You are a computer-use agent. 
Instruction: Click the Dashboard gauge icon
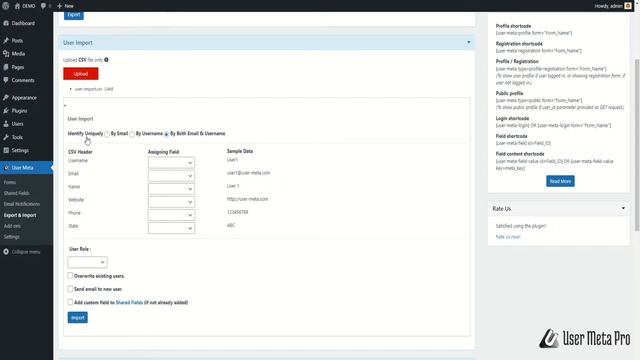pyautogui.click(x=6, y=23)
